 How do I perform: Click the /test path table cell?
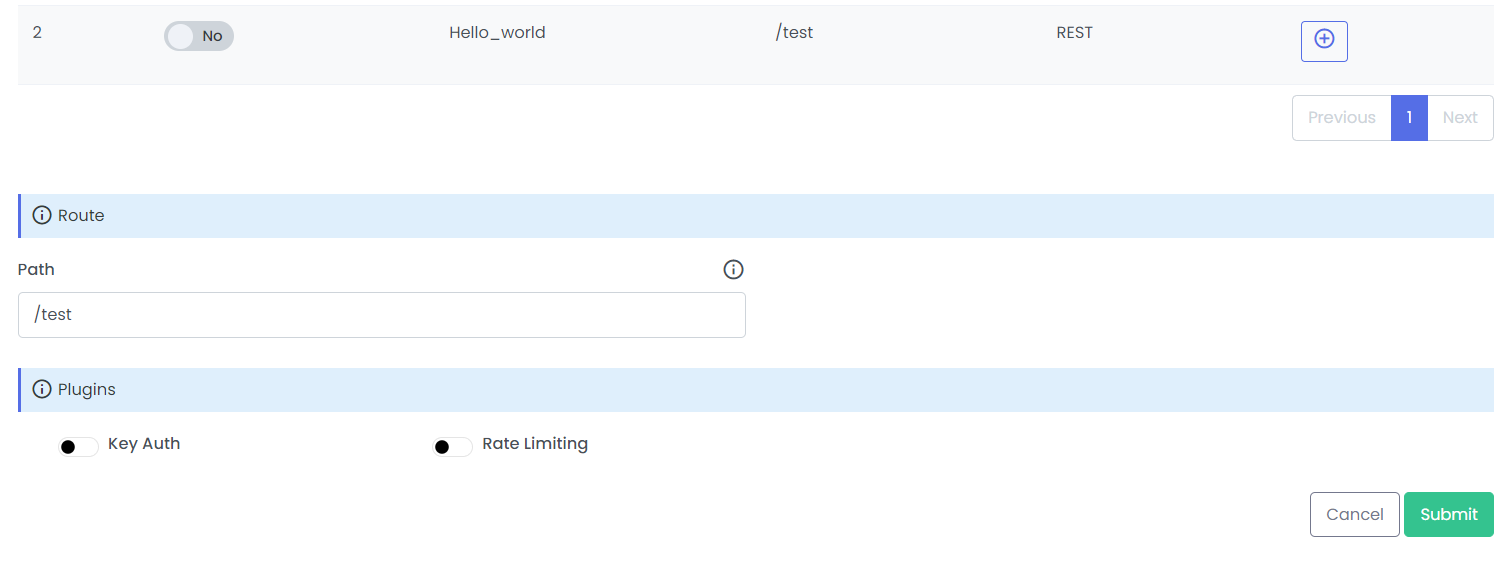point(794,32)
